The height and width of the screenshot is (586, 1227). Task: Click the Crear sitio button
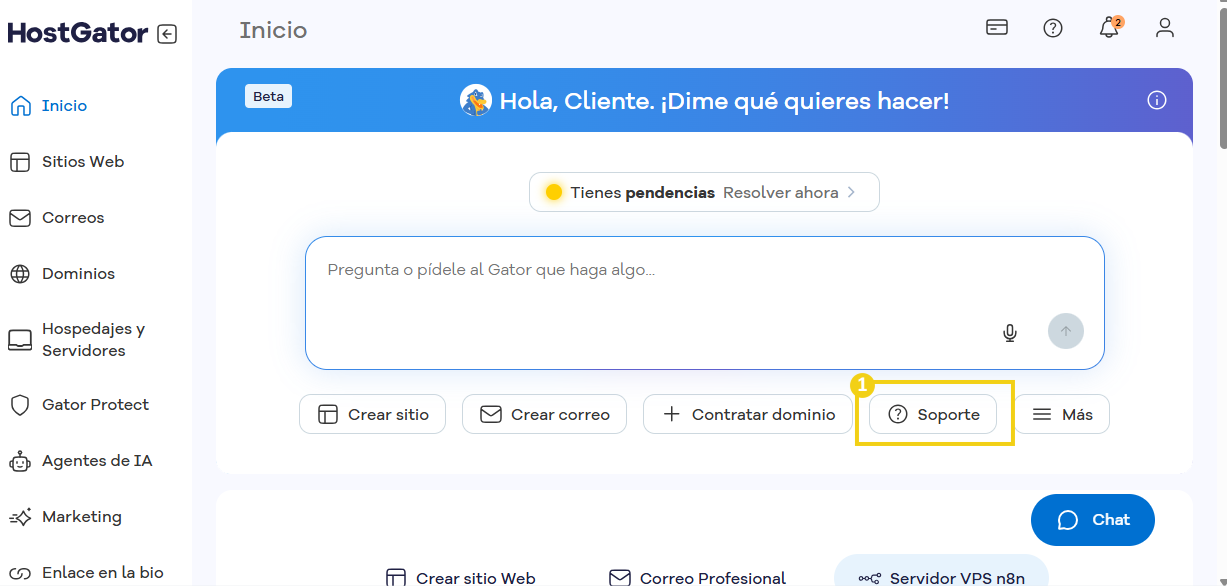point(373,414)
